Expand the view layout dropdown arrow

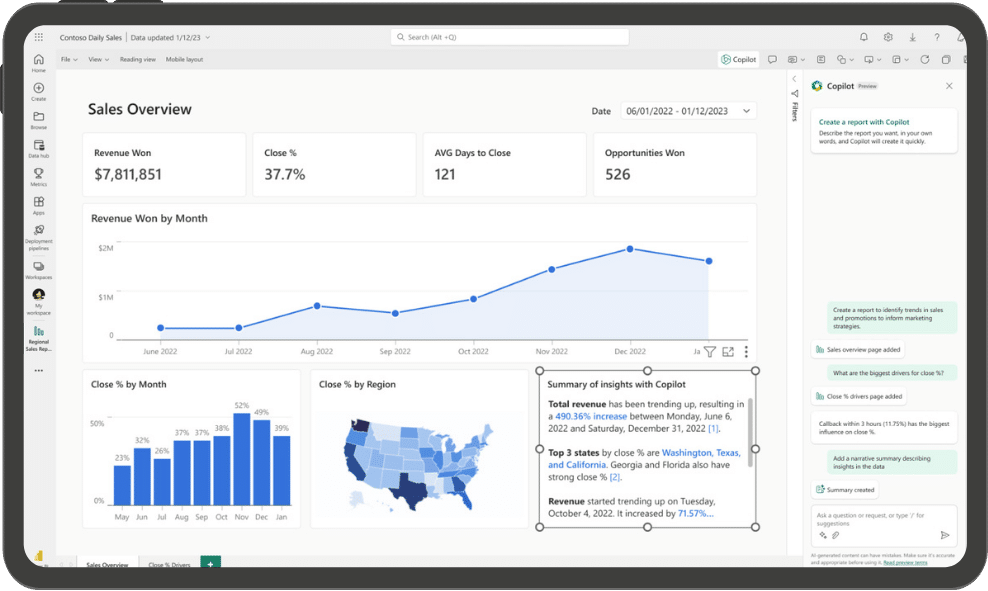pos(907,60)
